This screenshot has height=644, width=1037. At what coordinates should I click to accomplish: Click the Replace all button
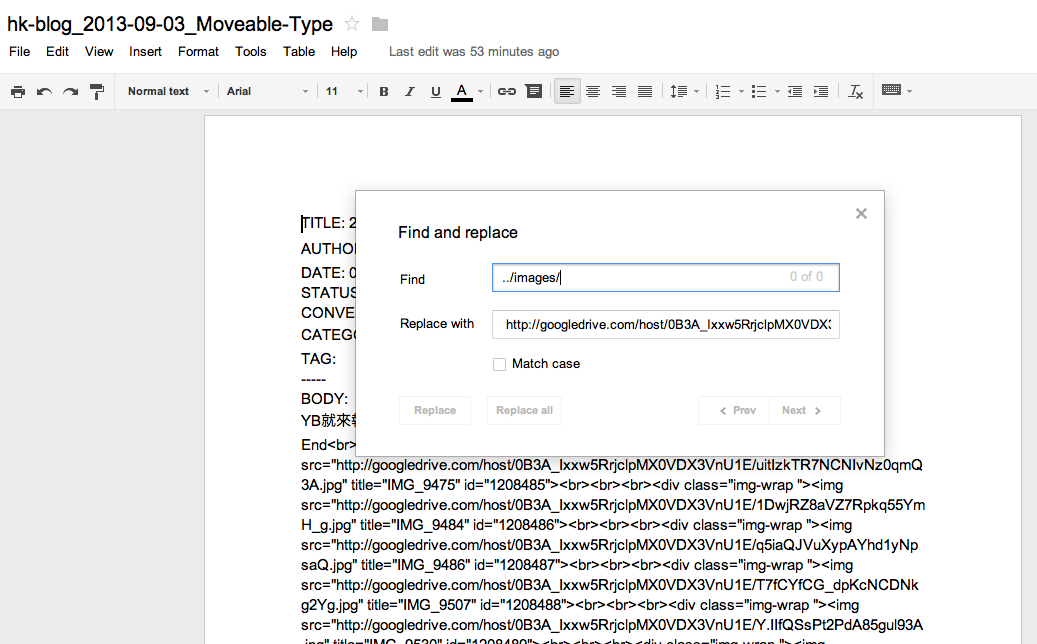click(524, 410)
